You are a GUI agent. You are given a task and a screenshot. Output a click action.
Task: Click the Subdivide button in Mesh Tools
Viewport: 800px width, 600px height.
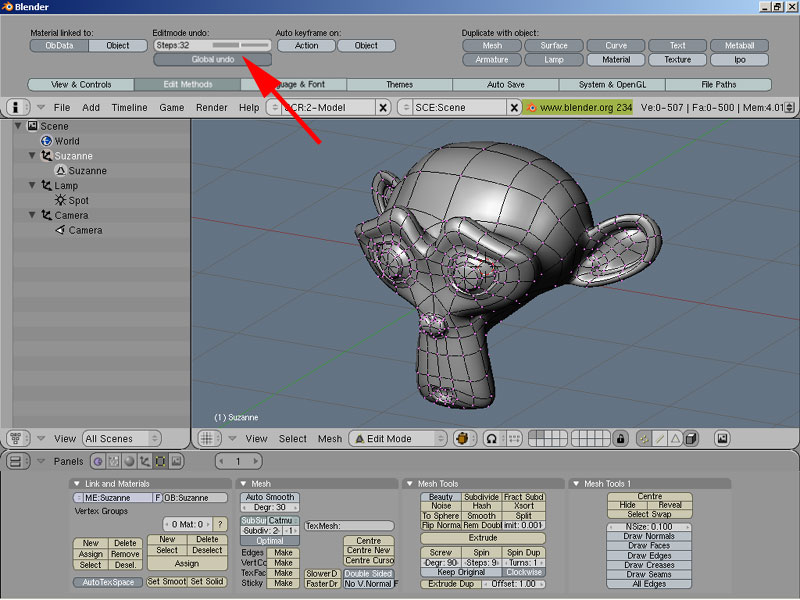click(482, 497)
